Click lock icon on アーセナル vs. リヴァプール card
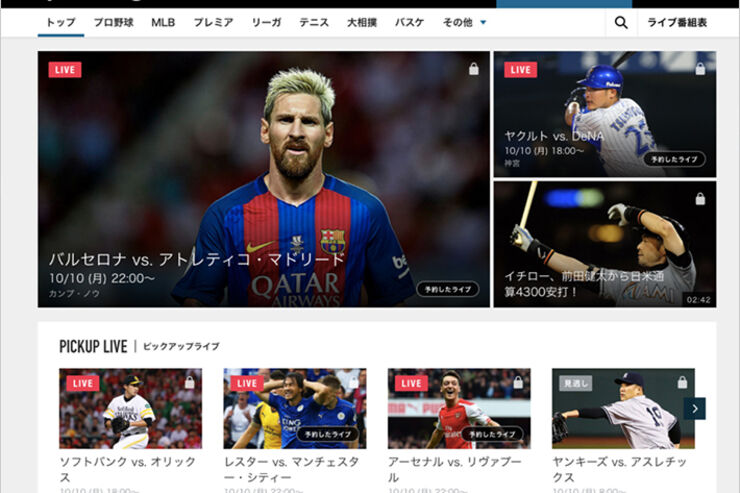 [x=518, y=383]
